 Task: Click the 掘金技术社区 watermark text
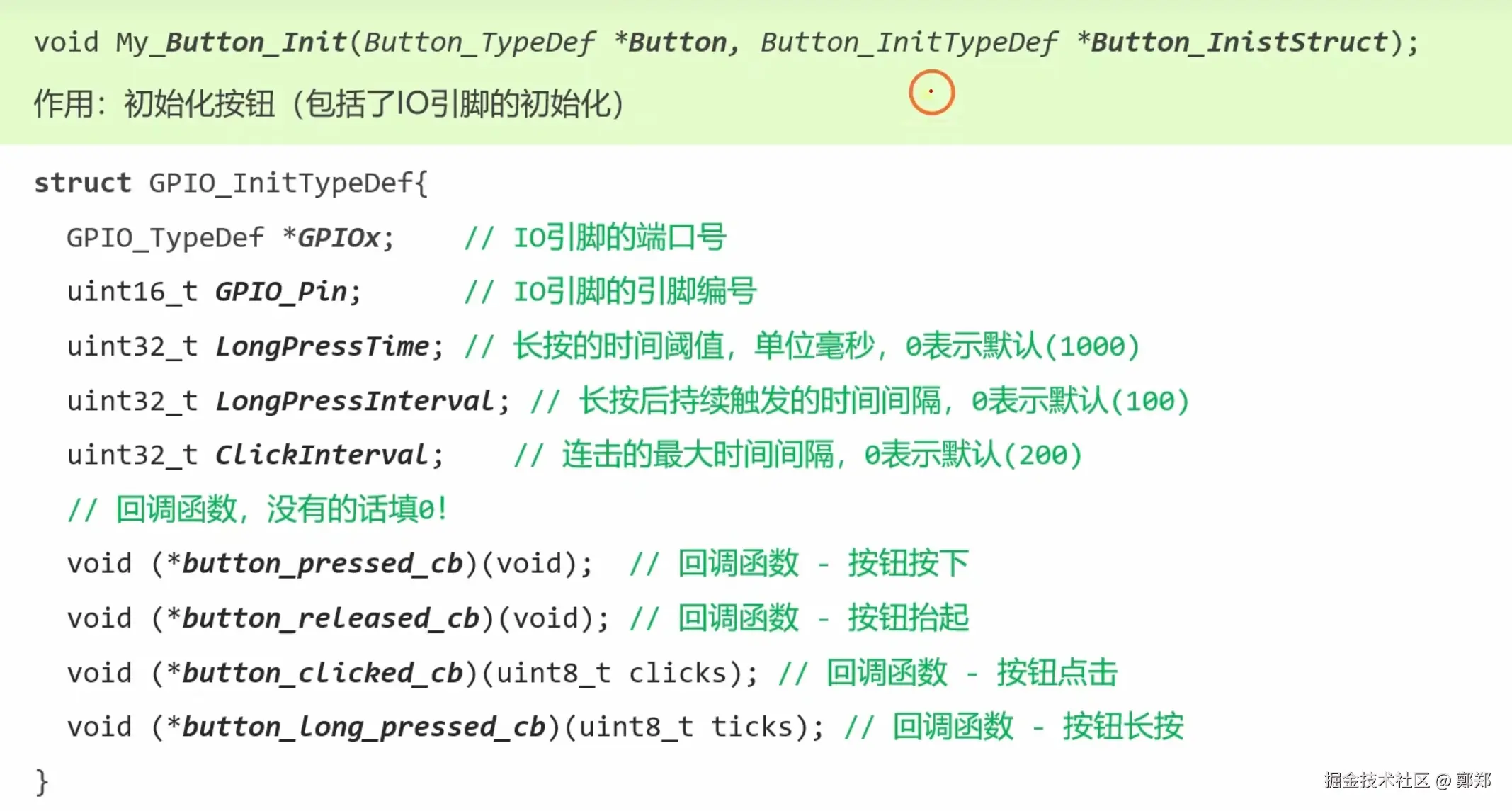(x=1377, y=780)
